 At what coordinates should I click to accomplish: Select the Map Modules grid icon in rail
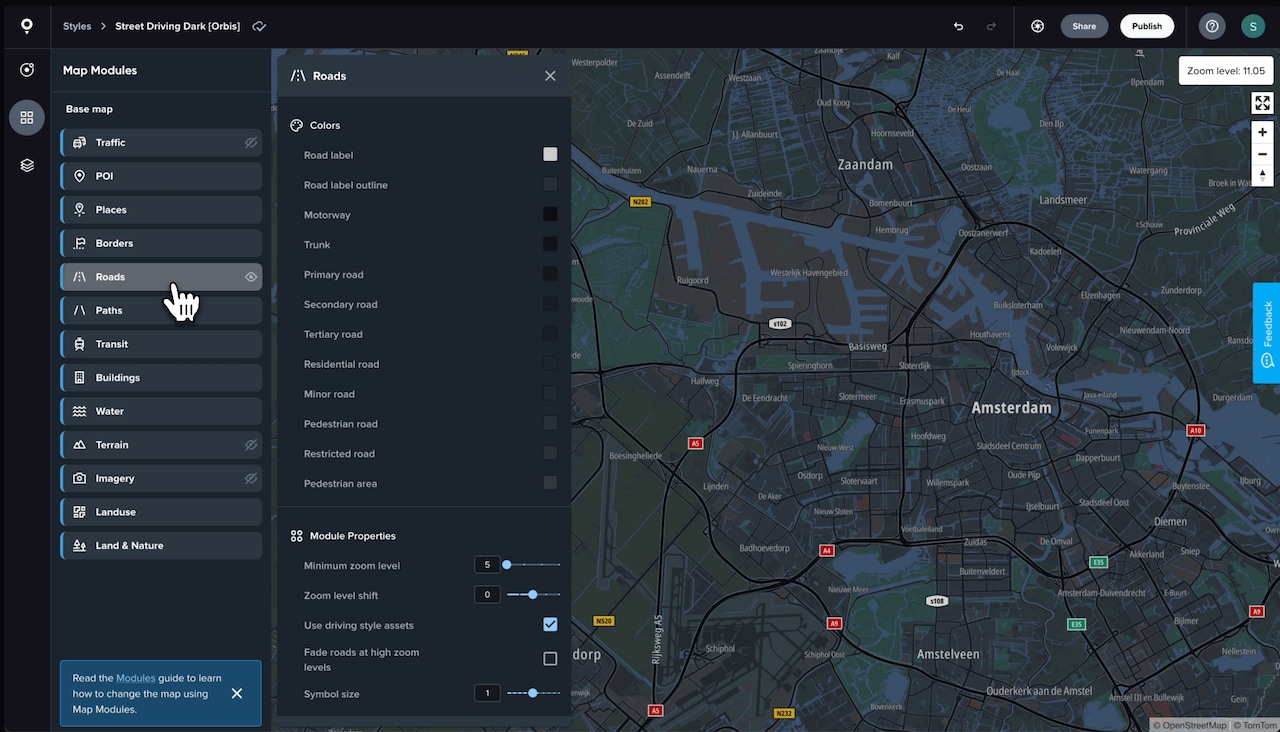coord(27,117)
